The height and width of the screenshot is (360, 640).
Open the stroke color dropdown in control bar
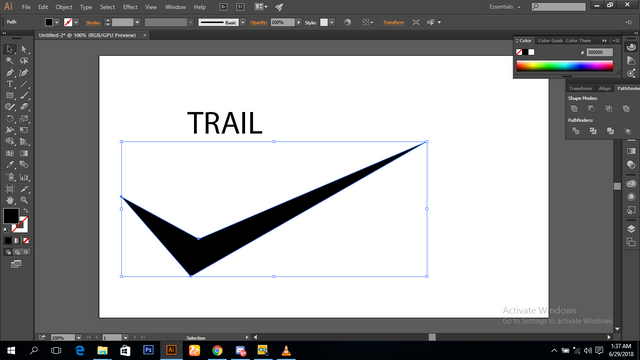pyautogui.click(x=76, y=22)
